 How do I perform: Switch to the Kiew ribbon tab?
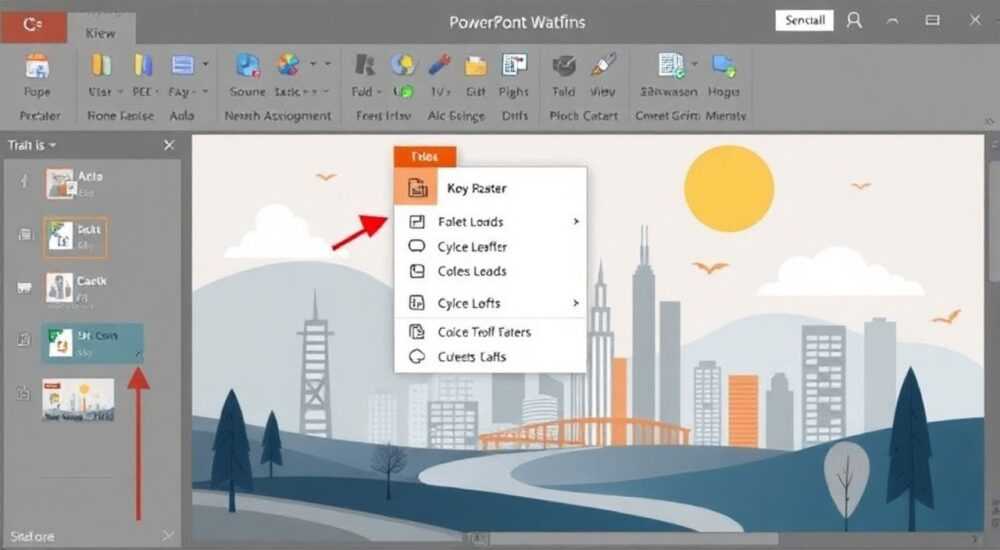pyautogui.click(x=101, y=33)
